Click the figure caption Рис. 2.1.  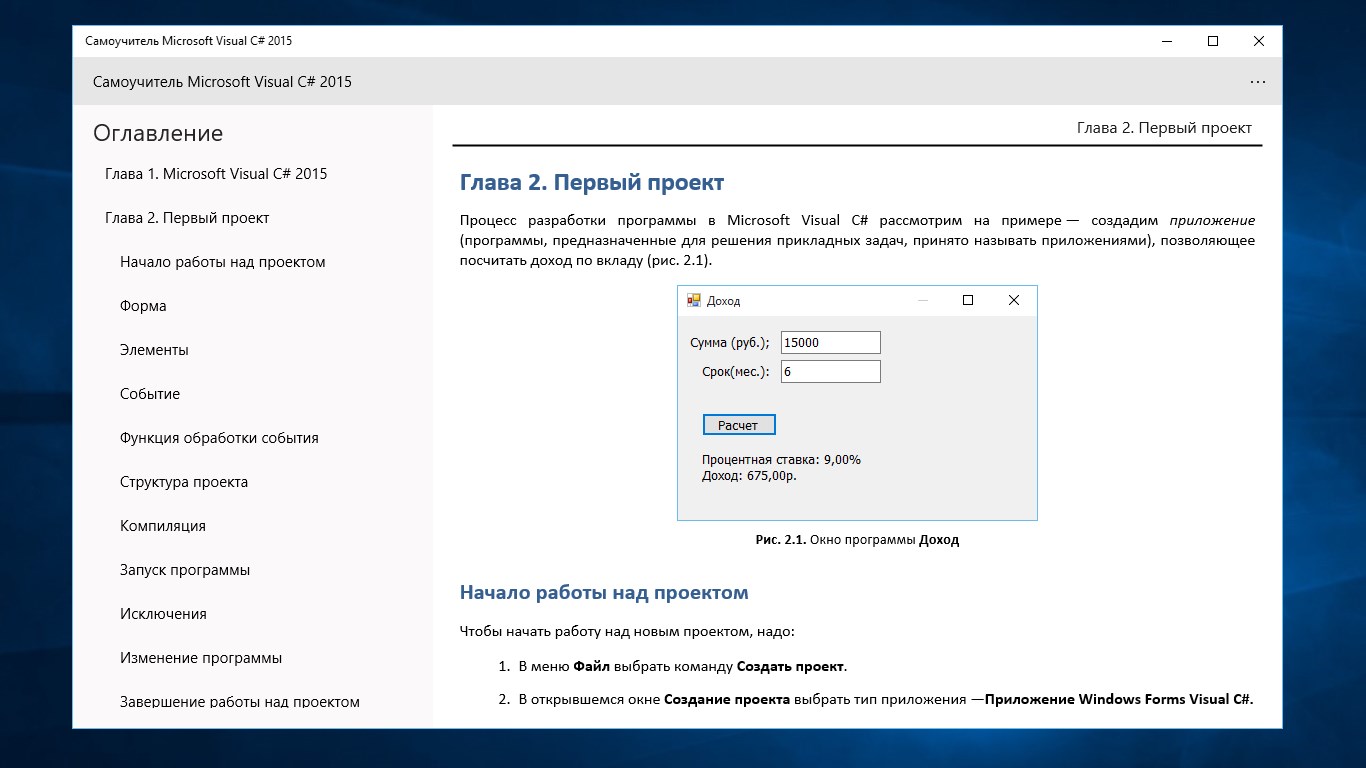pos(857,540)
